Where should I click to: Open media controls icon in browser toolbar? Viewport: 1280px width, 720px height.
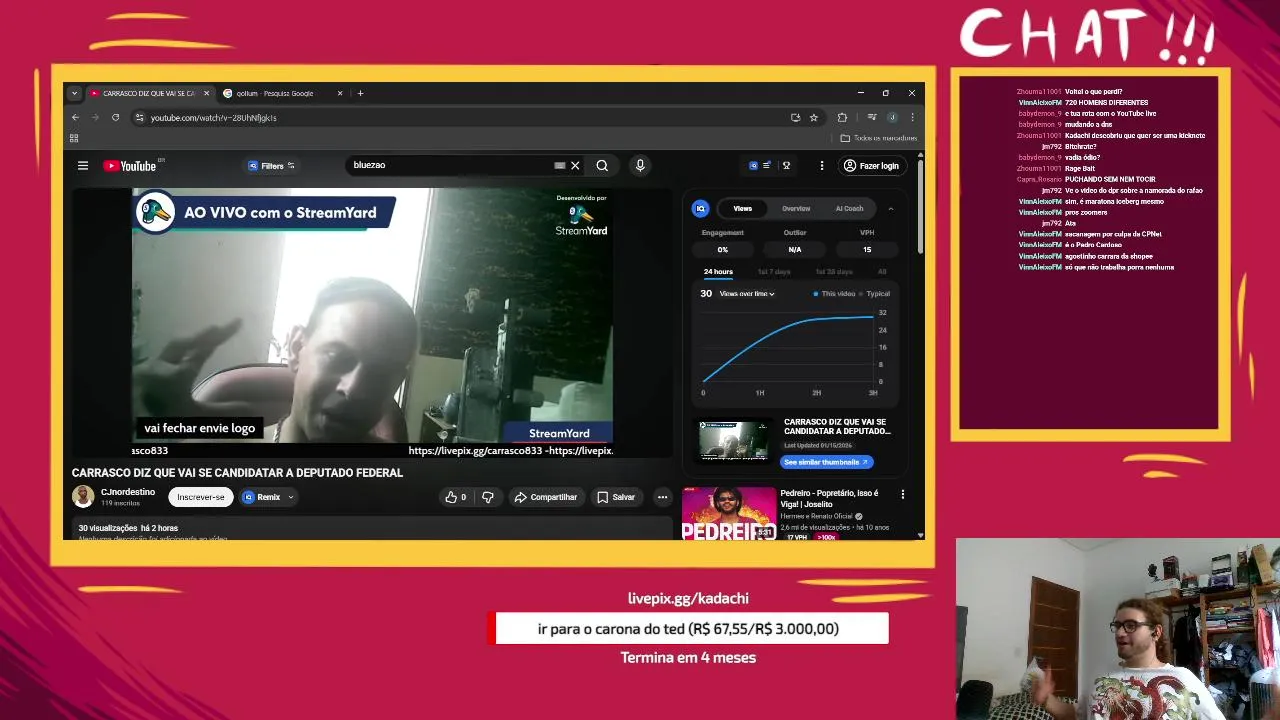click(872, 117)
